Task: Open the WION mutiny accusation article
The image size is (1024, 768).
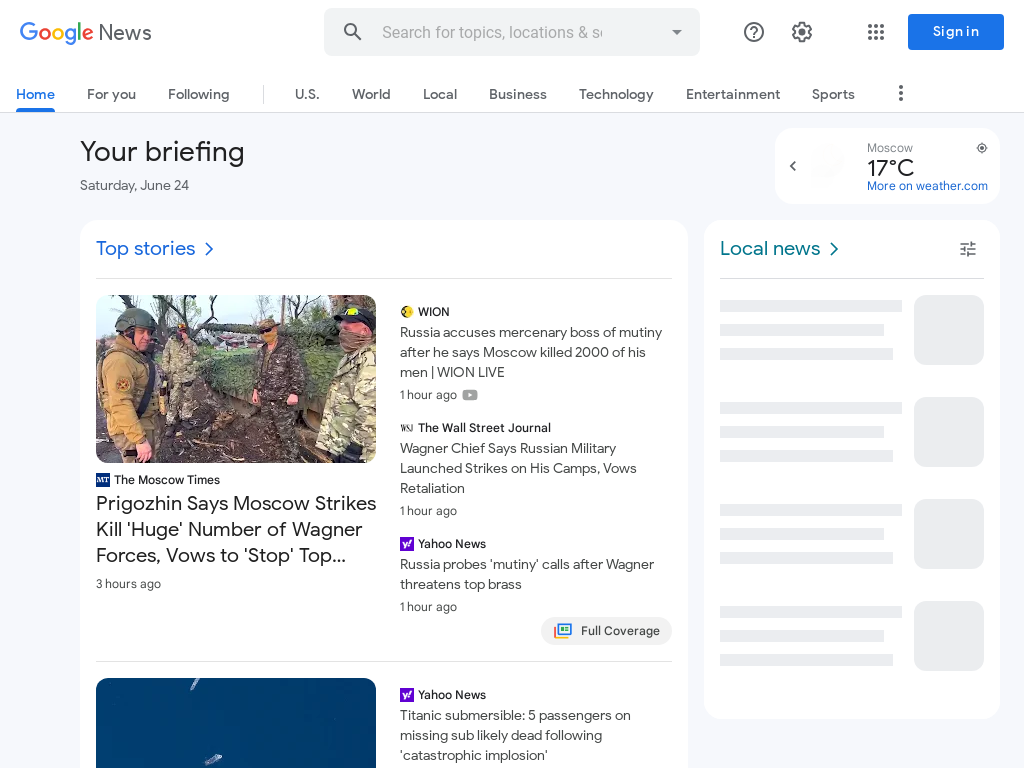Action: coord(531,353)
